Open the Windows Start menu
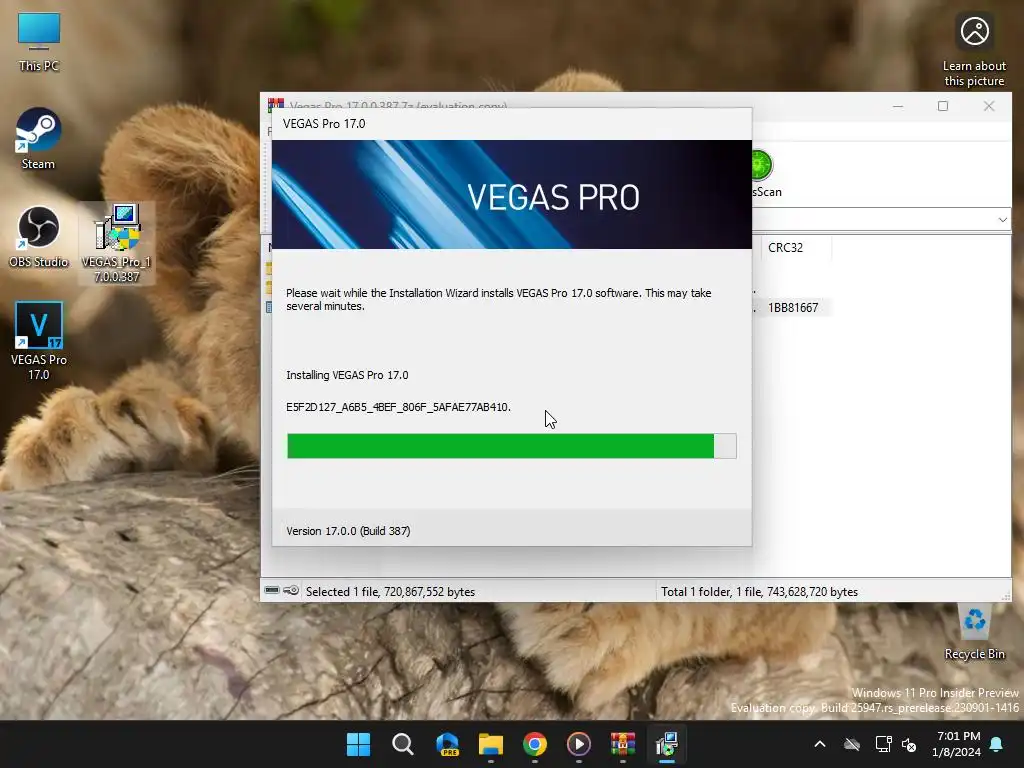The height and width of the screenshot is (768, 1024). tap(358, 744)
